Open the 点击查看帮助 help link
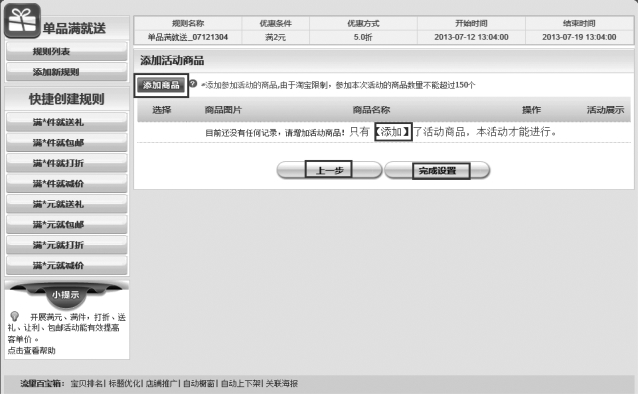The width and height of the screenshot is (638, 394). (31, 350)
